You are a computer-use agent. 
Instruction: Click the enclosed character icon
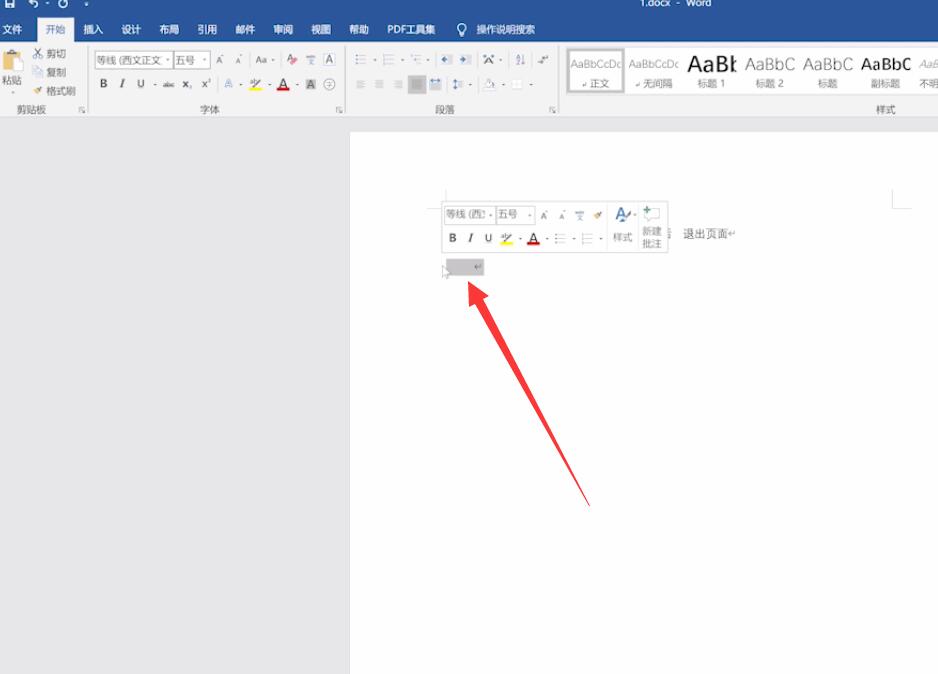329,84
